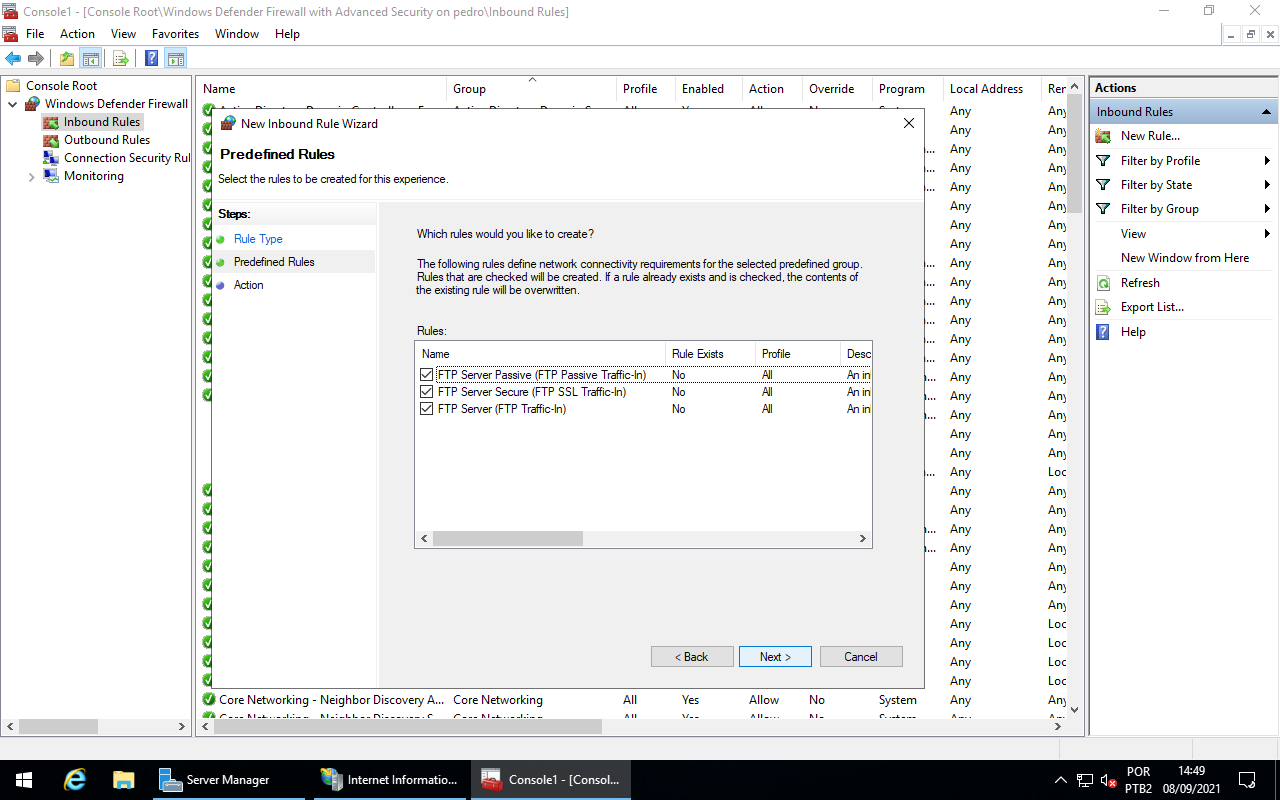This screenshot has height=800, width=1280.
Task: Open Server Manager from the taskbar
Action: 229,779
